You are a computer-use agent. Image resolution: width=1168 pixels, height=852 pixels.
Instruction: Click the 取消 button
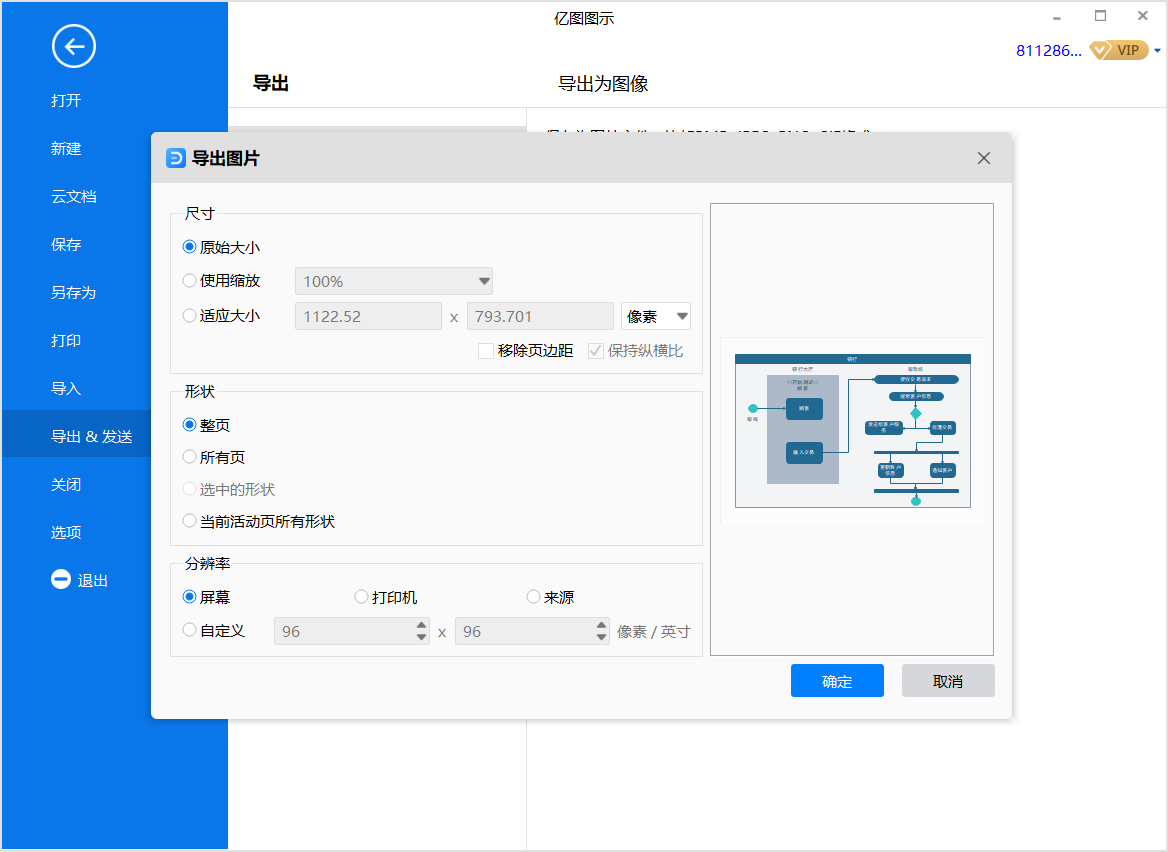[948, 681]
